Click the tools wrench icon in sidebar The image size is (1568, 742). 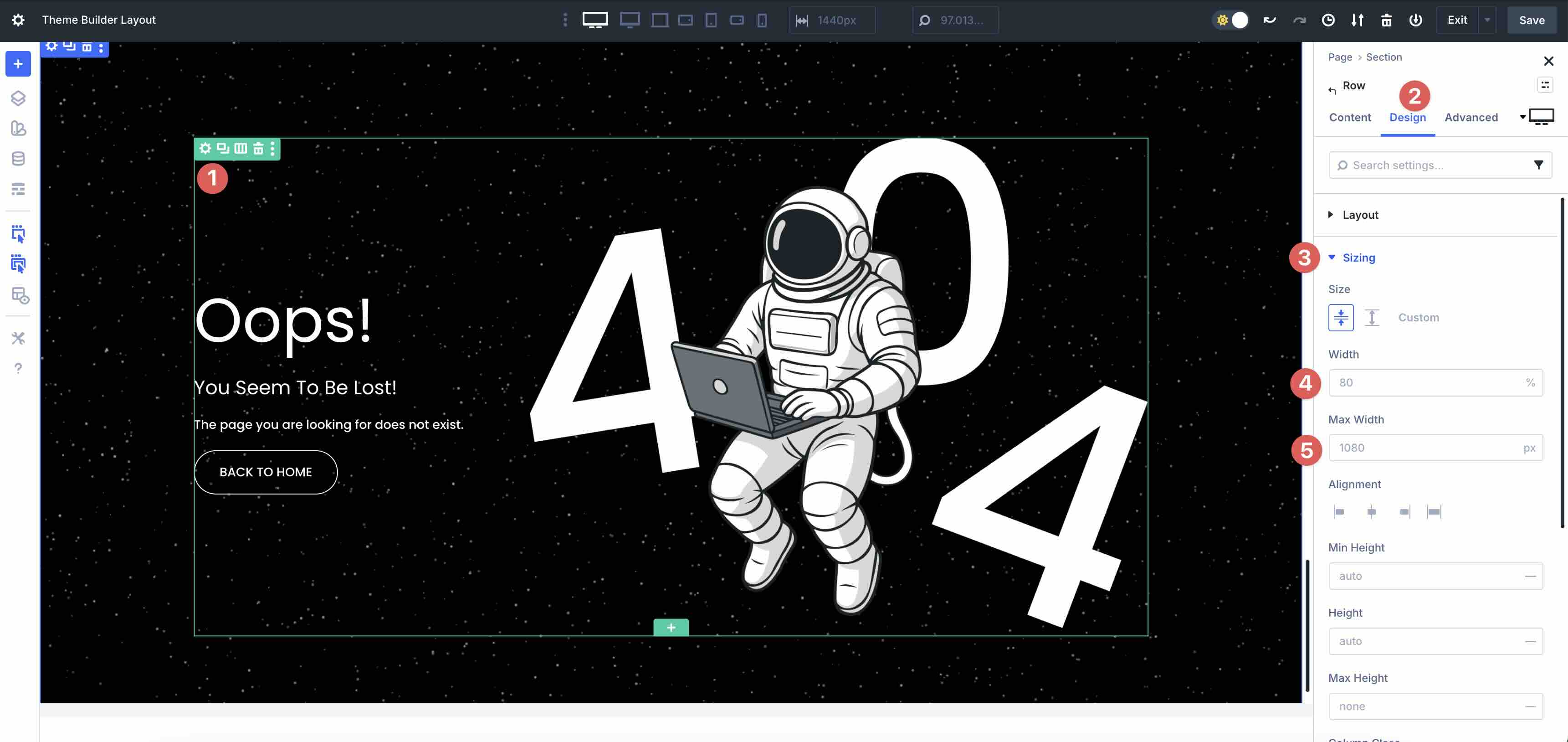pyautogui.click(x=18, y=337)
